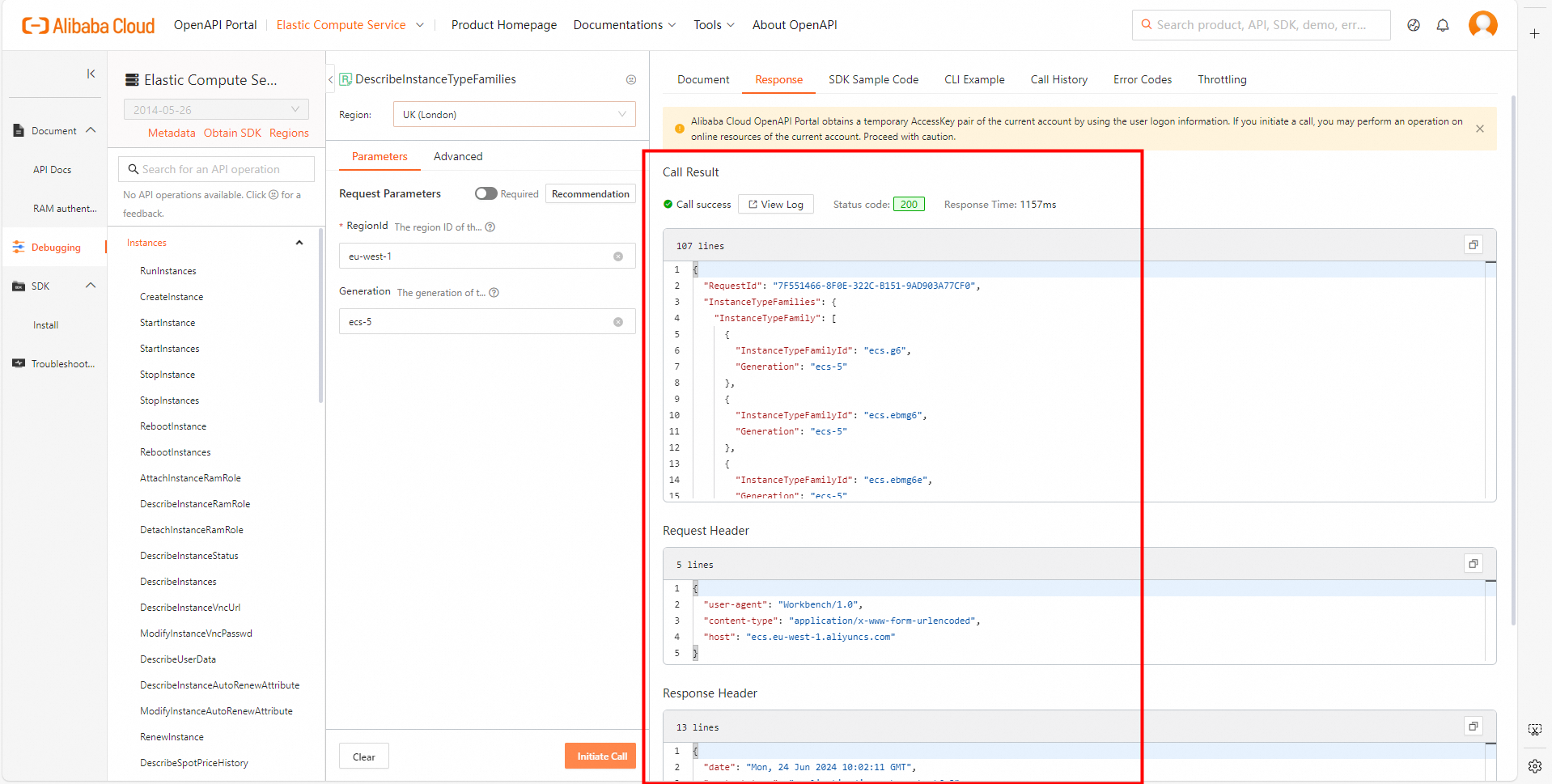Click the Debugging sidebar icon

[x=19, y=248]
